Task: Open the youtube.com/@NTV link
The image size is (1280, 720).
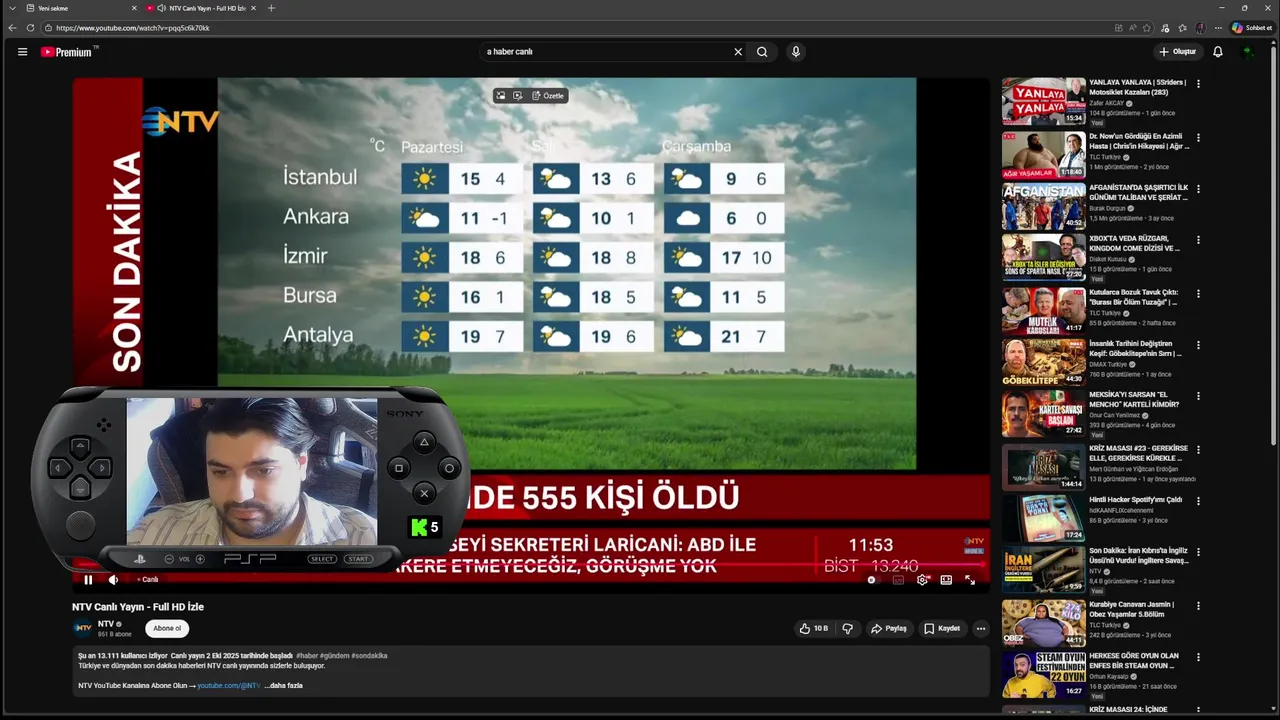Action: pyautogui.click(x=229, y=686)
